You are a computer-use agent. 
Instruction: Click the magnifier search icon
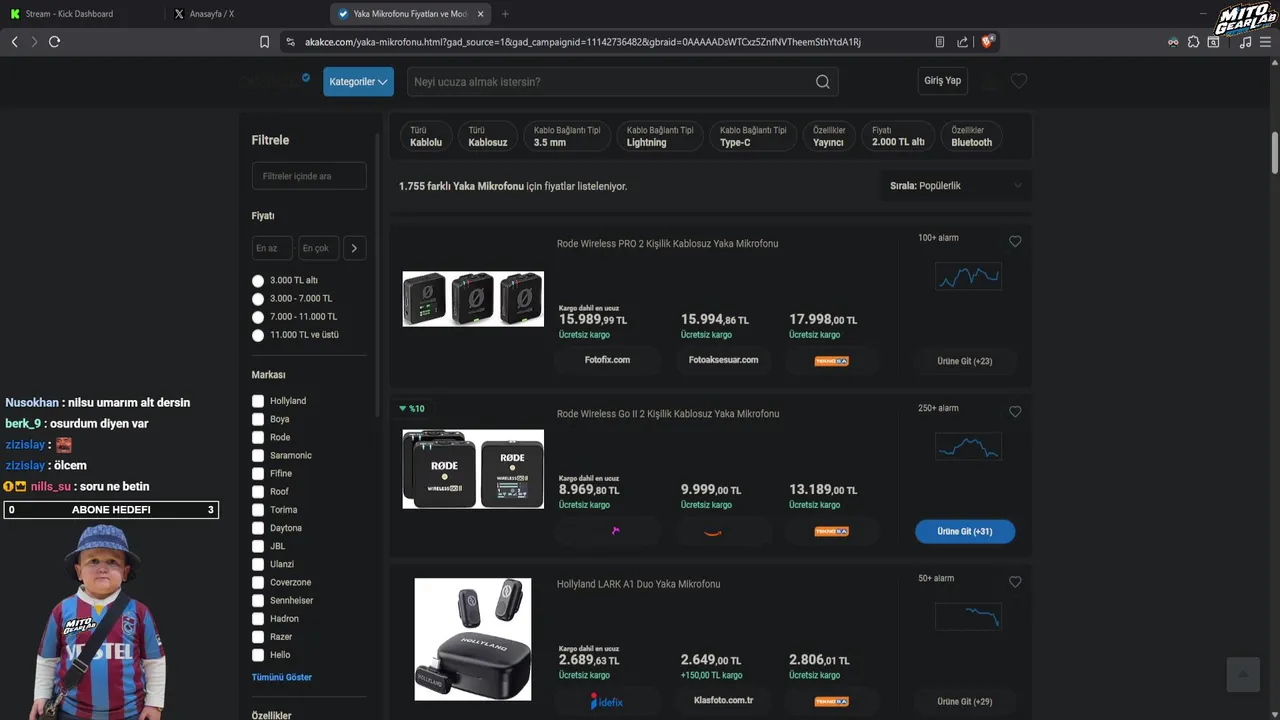823,82
